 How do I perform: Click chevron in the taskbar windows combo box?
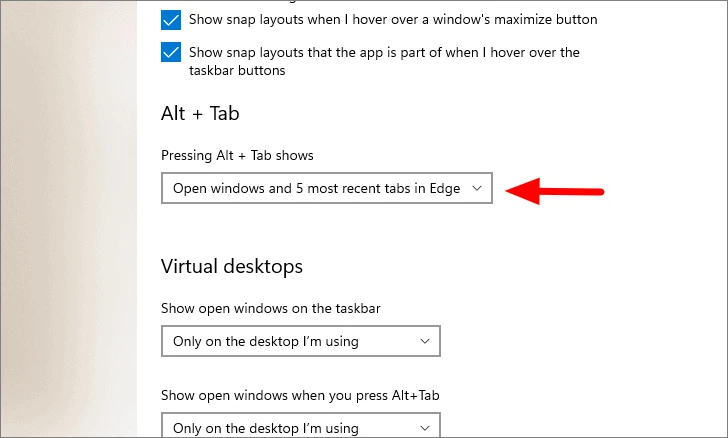pyautogui.click(x=425, y=341)
